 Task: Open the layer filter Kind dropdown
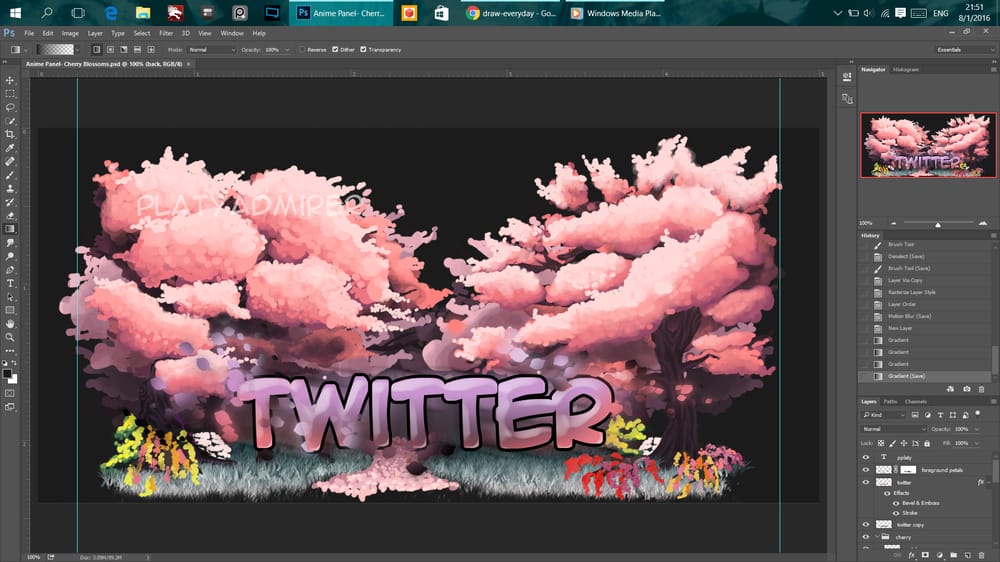884,415
